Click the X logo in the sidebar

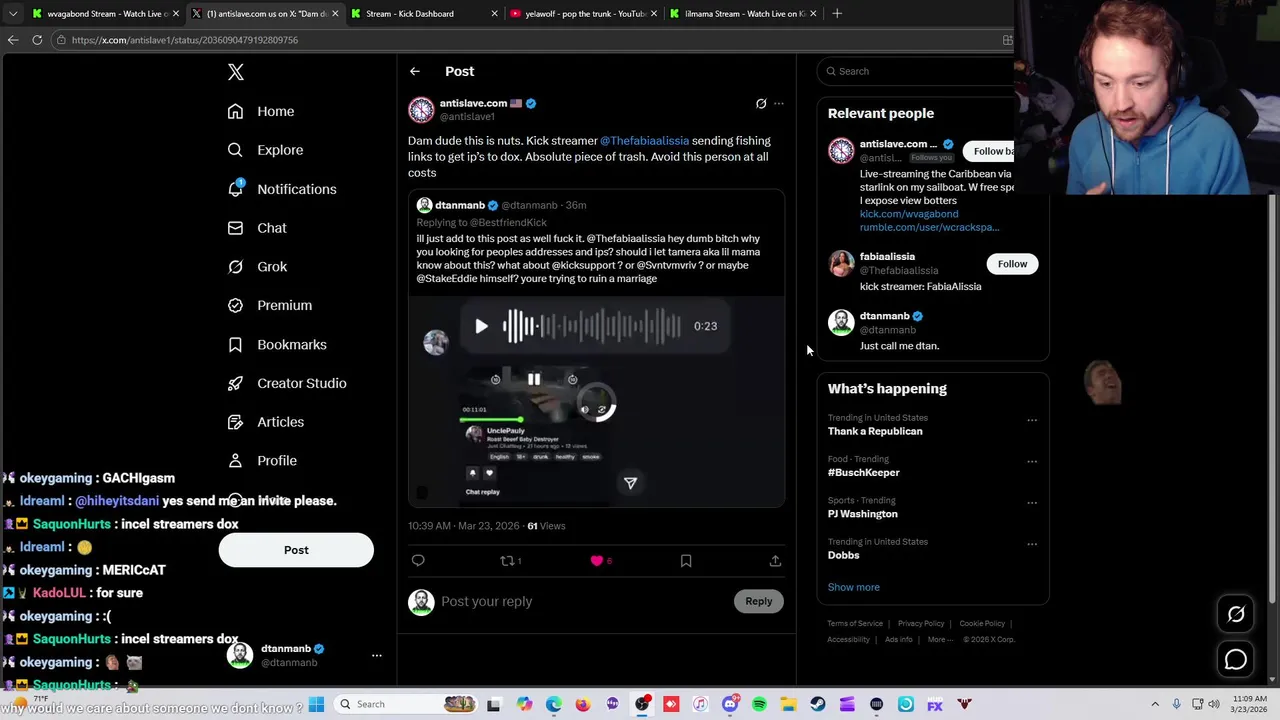coord(236,72)
